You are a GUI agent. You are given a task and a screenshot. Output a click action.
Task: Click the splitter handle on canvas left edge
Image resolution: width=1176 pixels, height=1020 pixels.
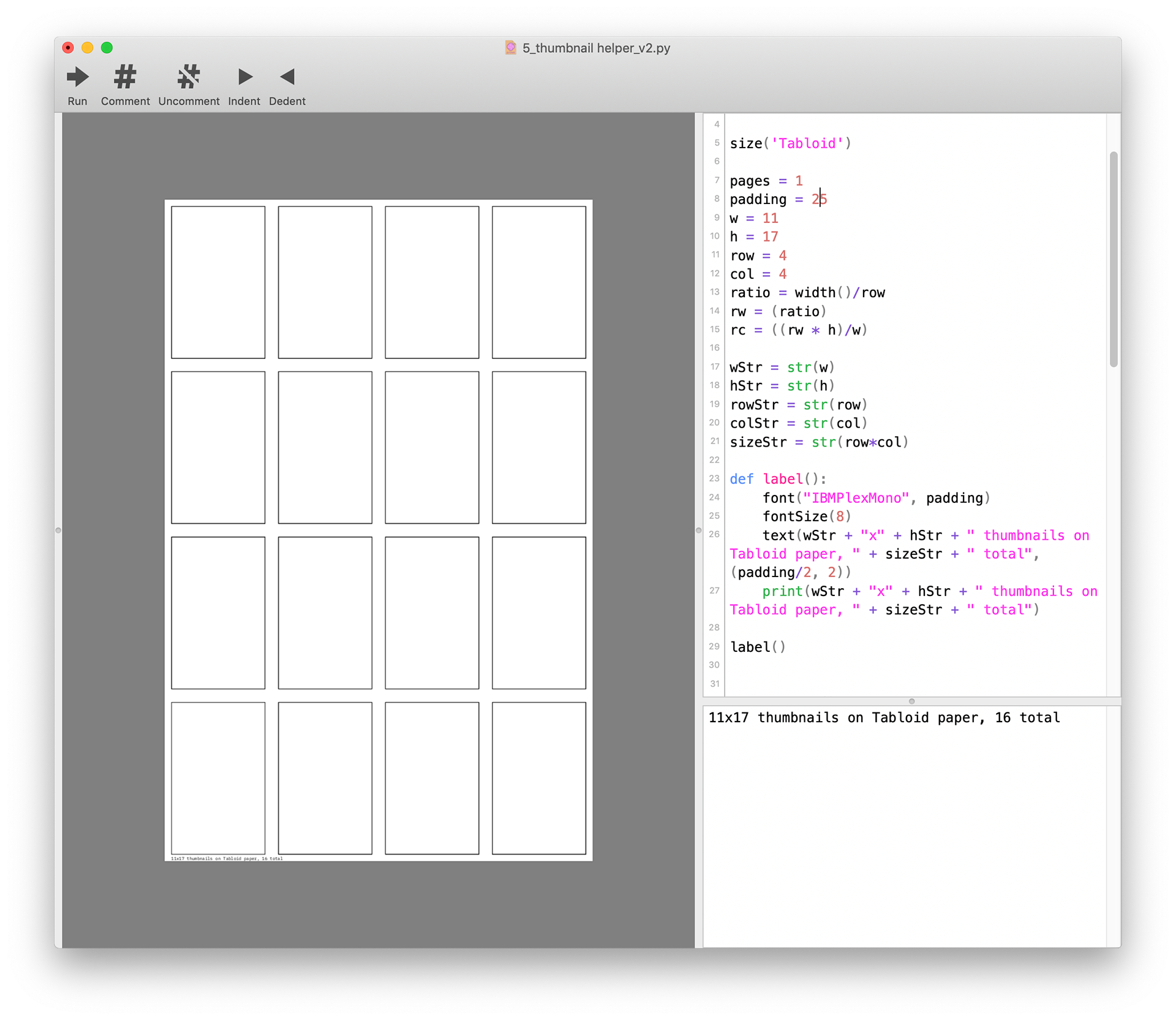click(x=58, y=530)
